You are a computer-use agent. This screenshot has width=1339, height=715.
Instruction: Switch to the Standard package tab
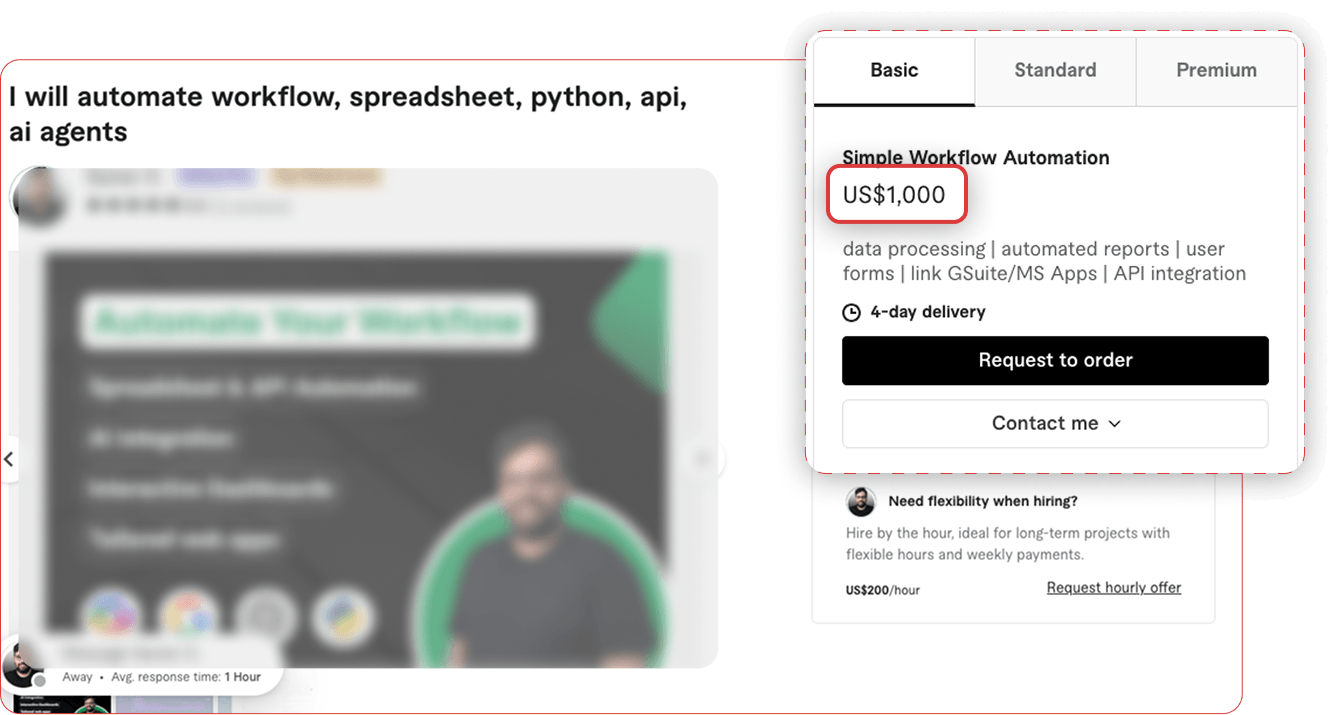(x=1055, y=71)
